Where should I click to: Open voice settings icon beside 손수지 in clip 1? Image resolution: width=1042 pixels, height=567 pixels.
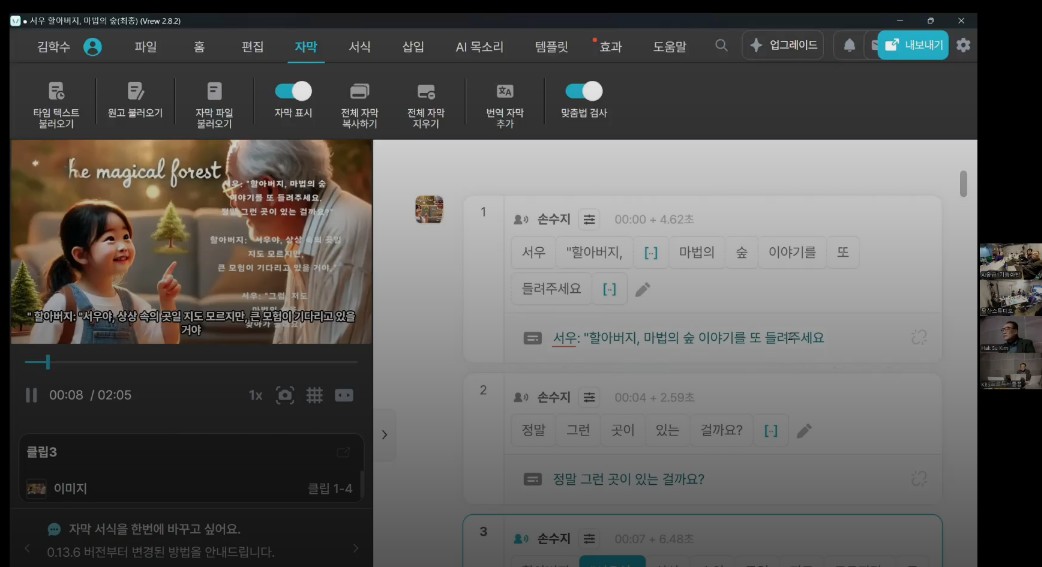click(590, 219)
